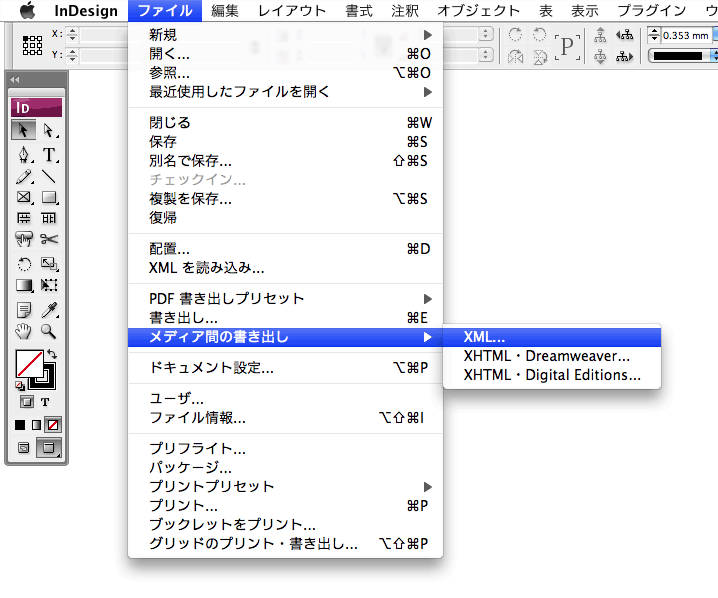Choose 別名で保存... menu item

[x=285, y=161]
